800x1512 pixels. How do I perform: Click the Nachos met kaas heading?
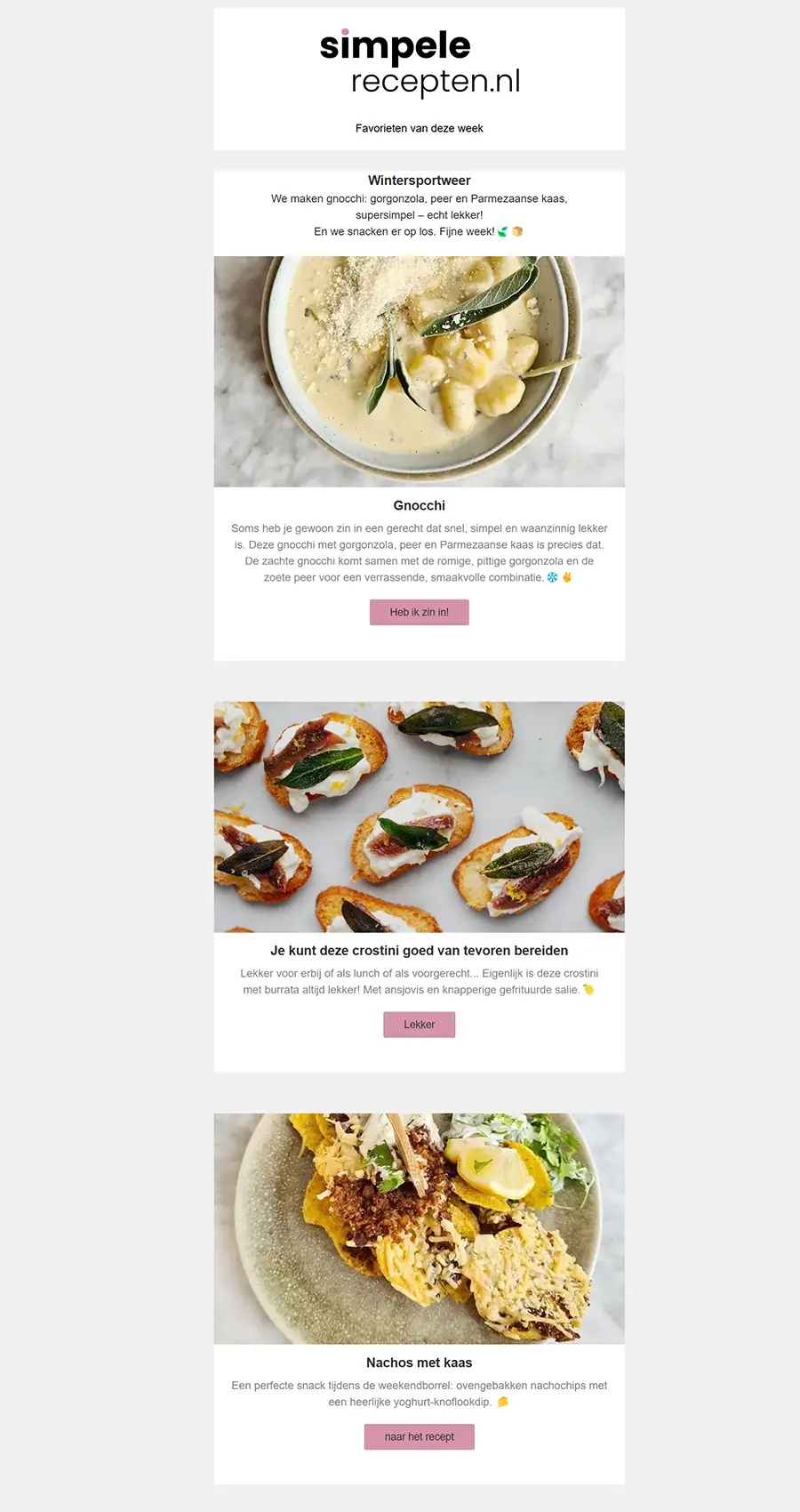tap(420, 1363)
